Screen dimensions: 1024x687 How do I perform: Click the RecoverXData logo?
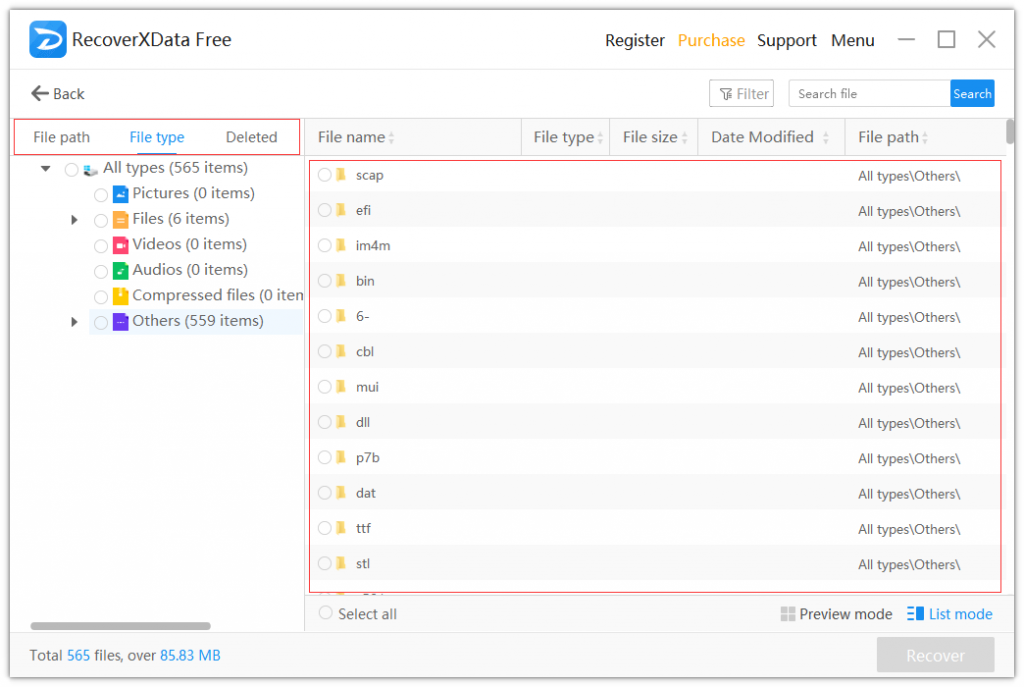(48, 39)
